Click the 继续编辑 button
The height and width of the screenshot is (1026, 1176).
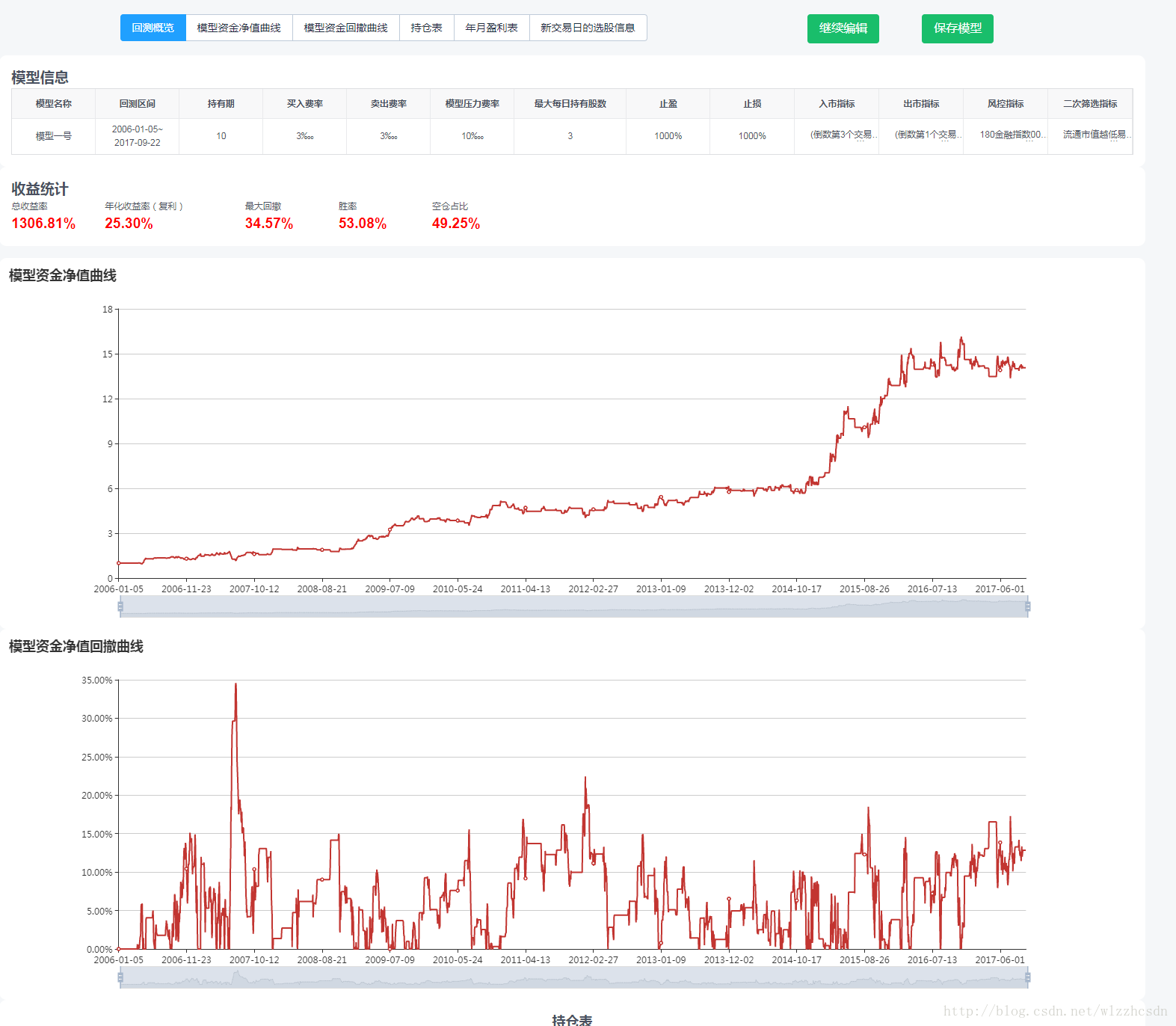pyautogui.click(x=843, y=28)
